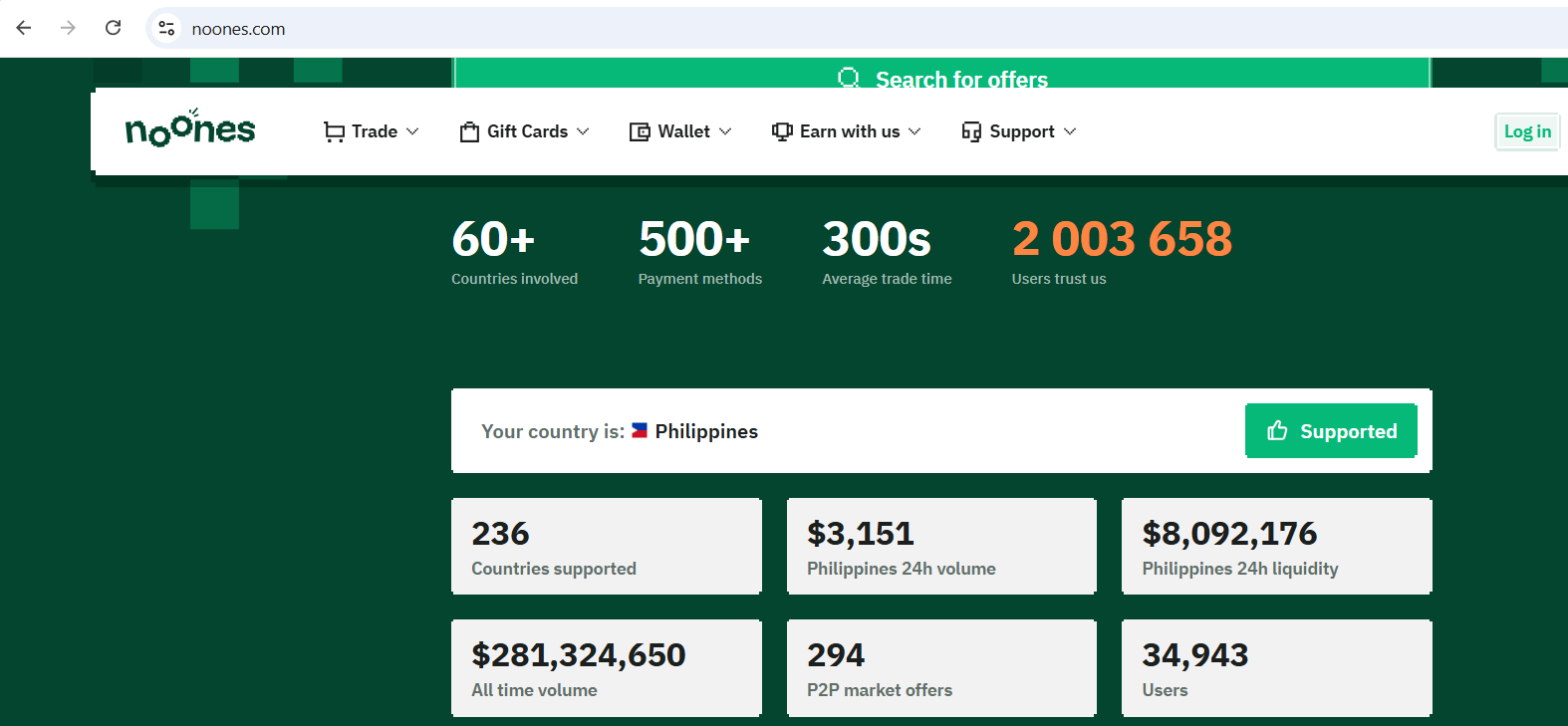Click the $281,324,650 All time volume card
This screenshot has width=1568, height=726.
(x=607, y=668)
